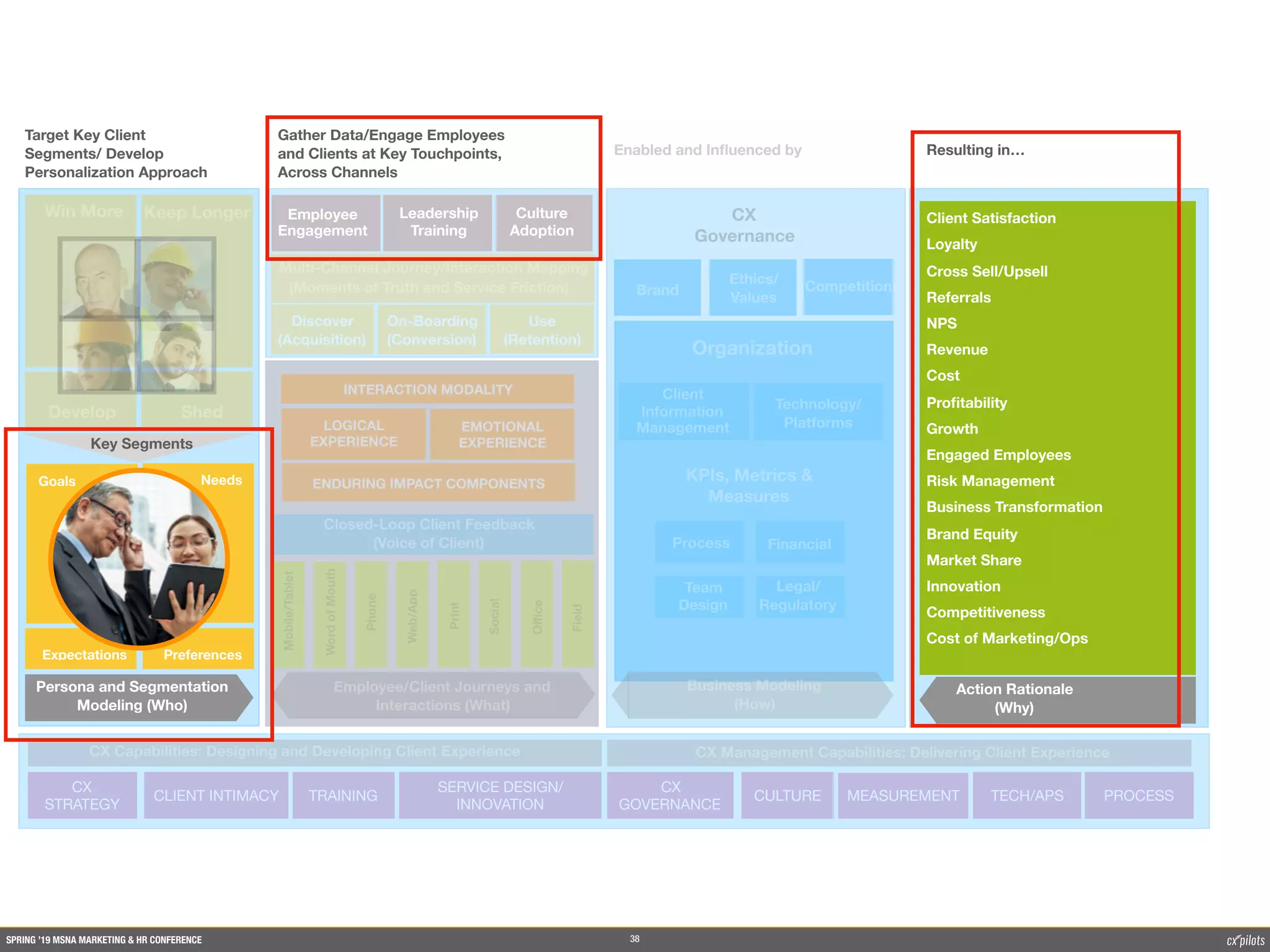Select the Preferences yellow tile

(202, 654)
